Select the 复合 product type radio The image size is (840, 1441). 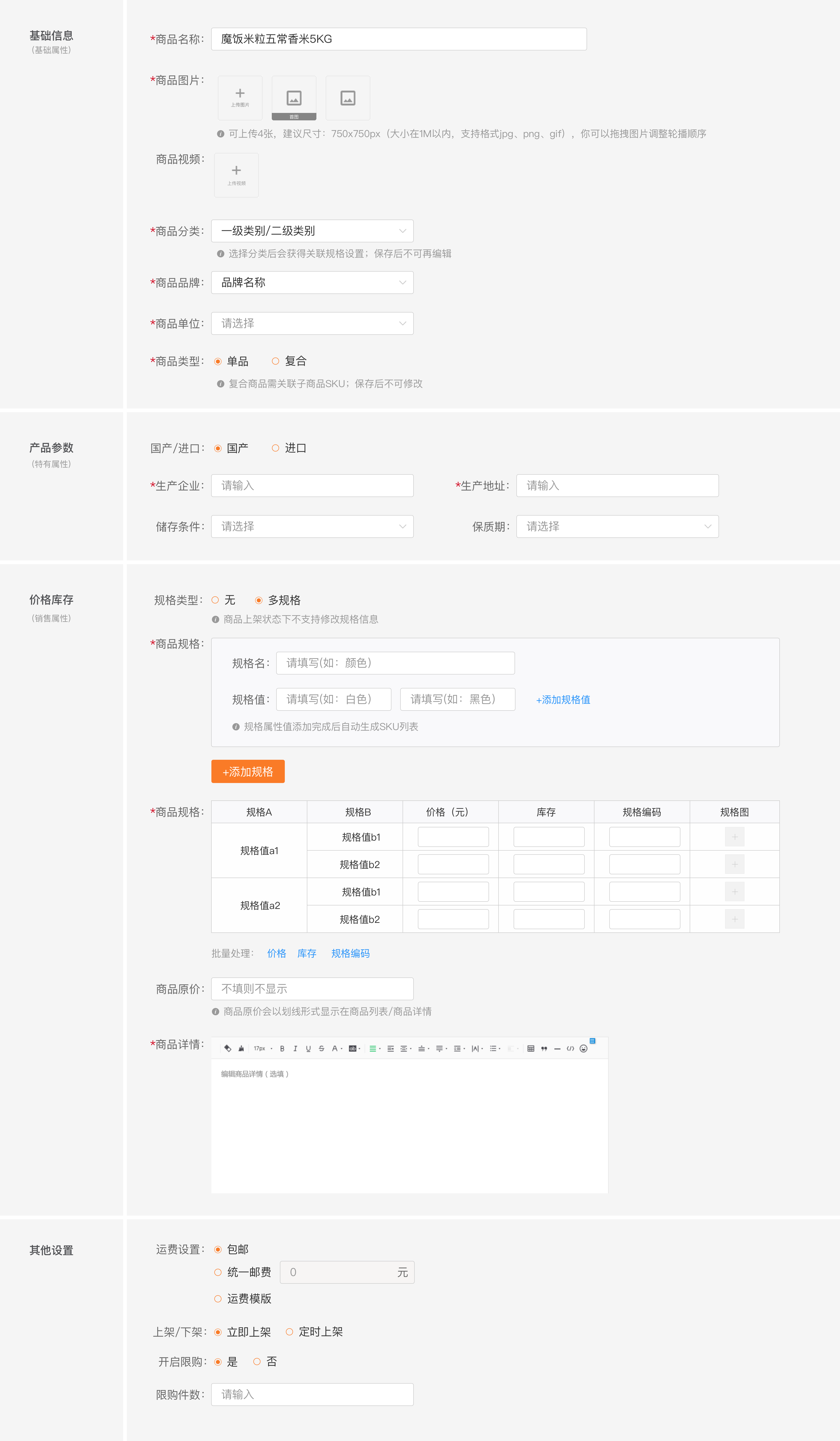[x=276, y=361]
